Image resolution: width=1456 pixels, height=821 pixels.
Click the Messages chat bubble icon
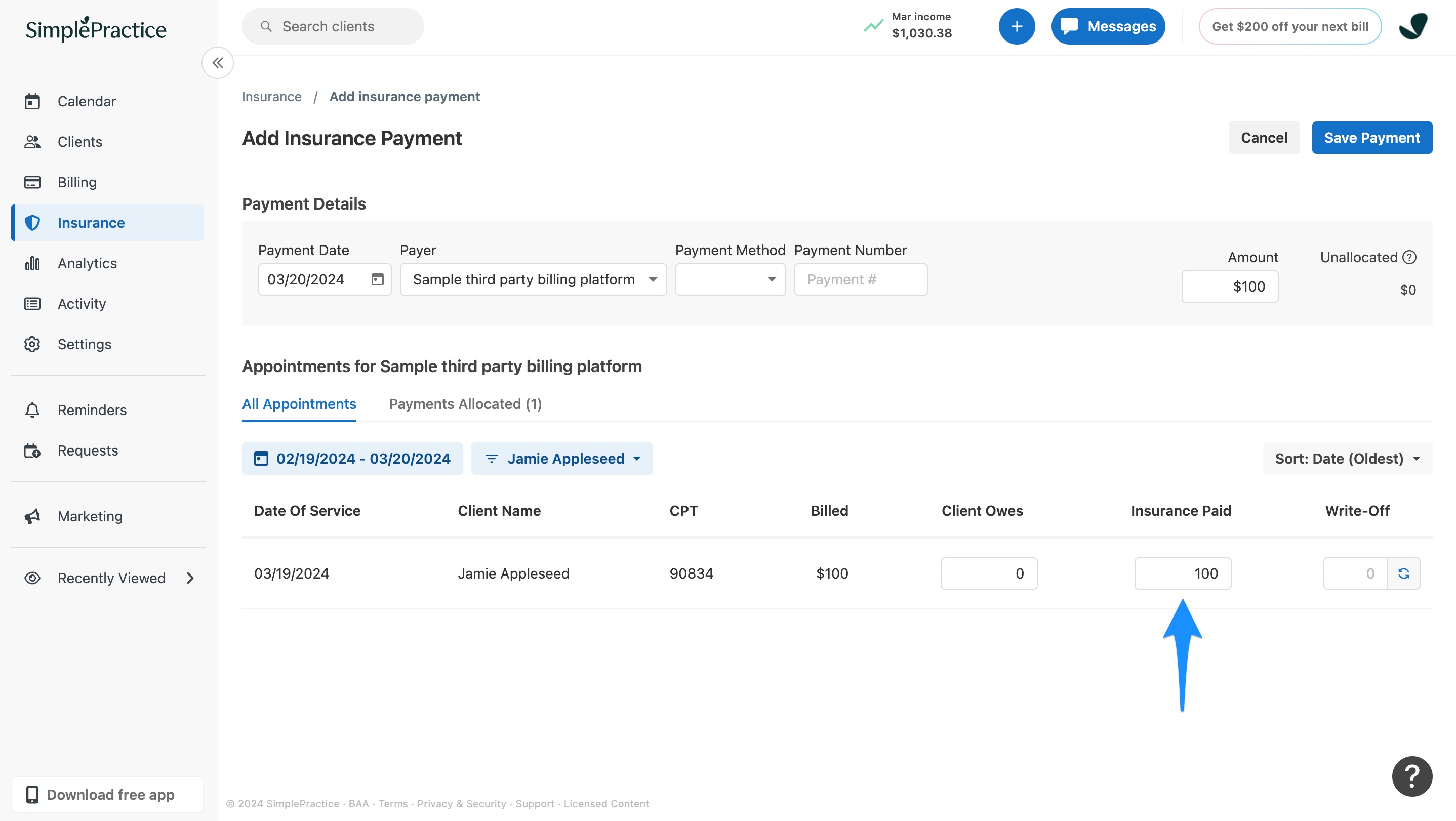[1069, 26]
